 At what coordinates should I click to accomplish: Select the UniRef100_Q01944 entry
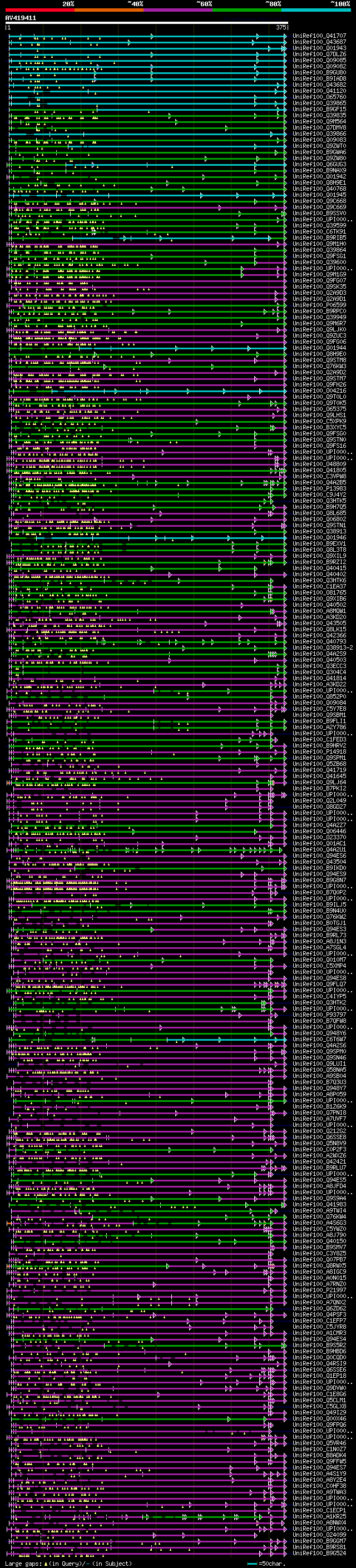[319, 348]
